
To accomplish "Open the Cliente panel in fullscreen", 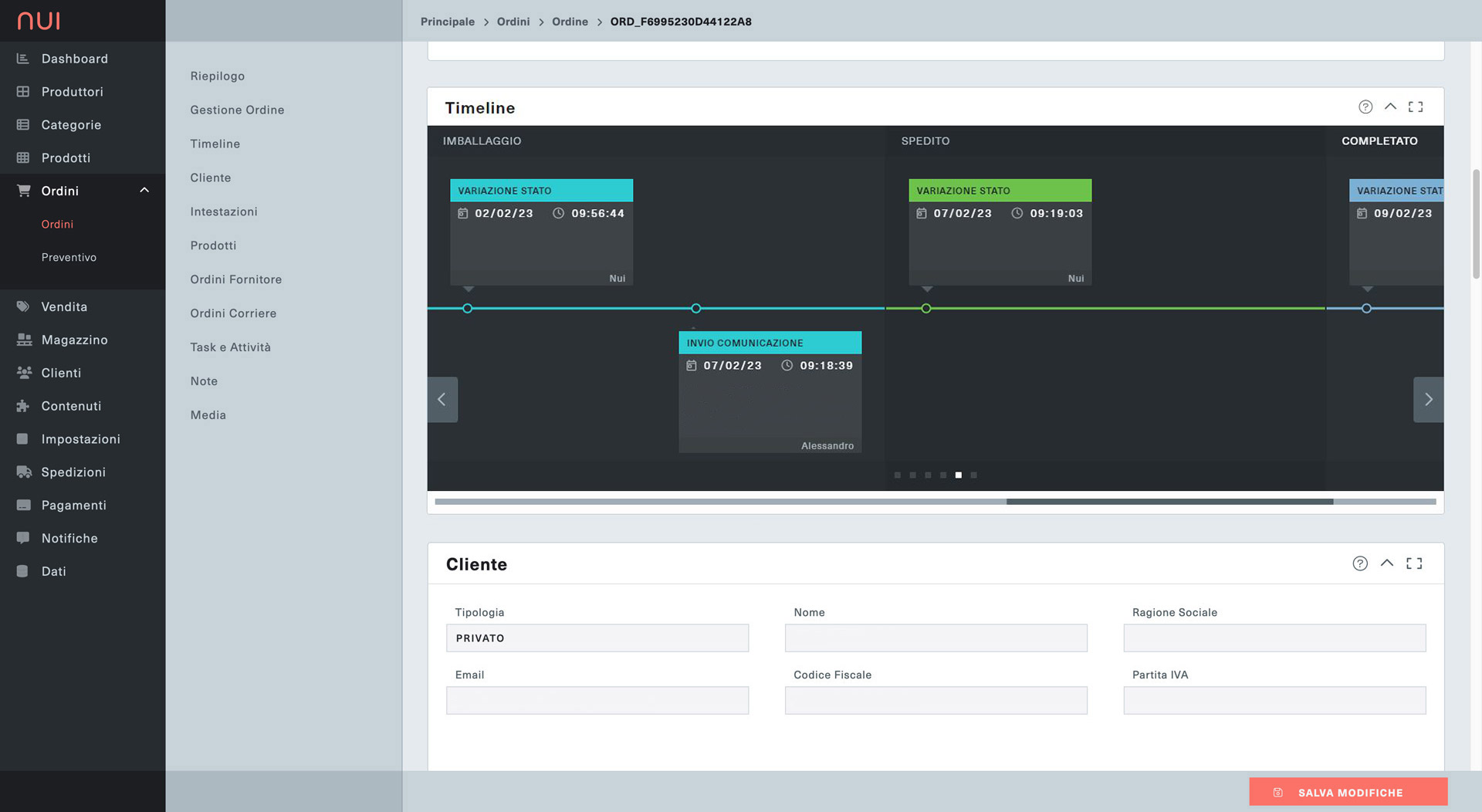I will [1413, 563].
